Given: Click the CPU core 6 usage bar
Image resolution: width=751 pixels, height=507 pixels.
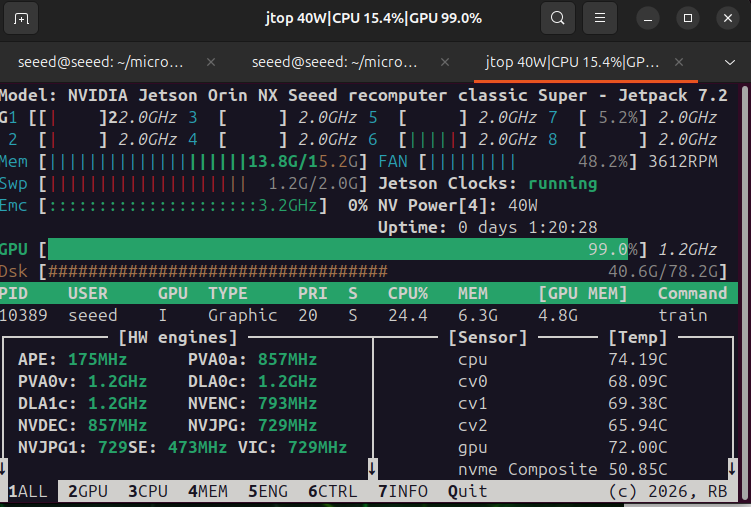Looking at the screenshot, I should [433, 140].
